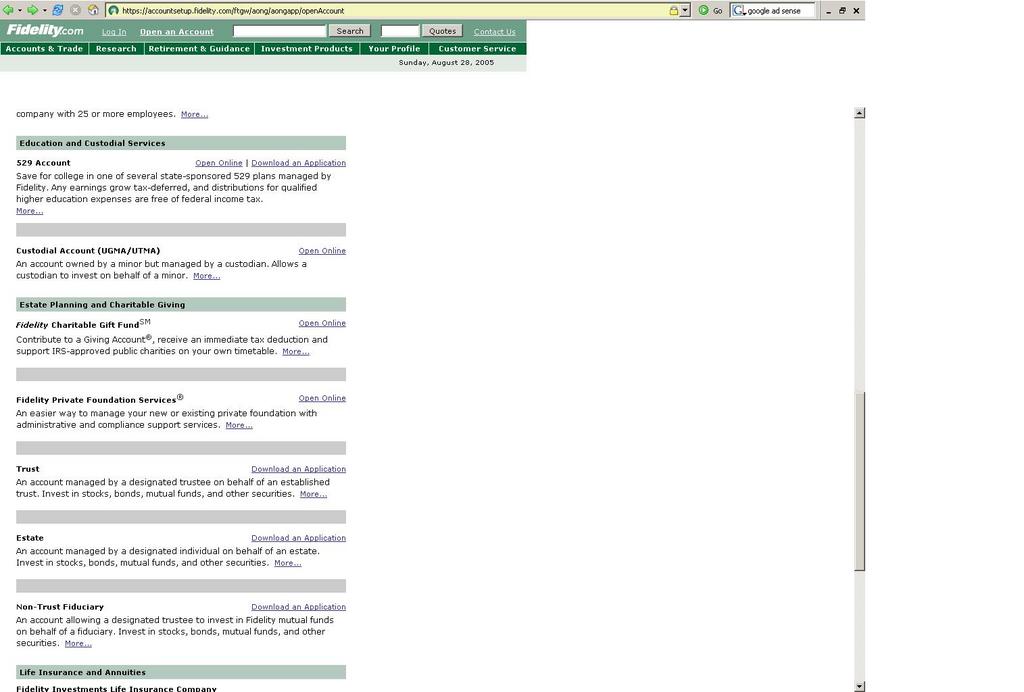Click More link for Non-Trust Fiduciary
Screen dimensions: 1024x692
point(78,644)
